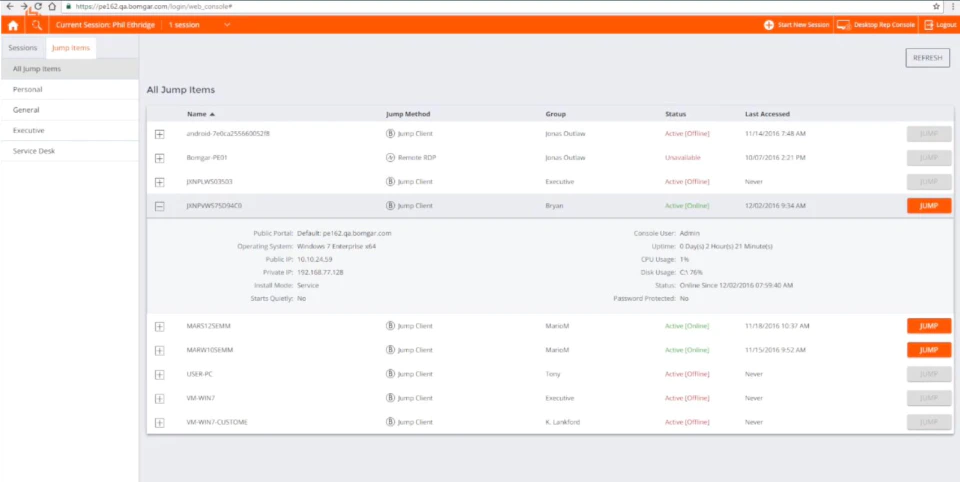Screen dimensions: 960x482
Task: Select the Executive jump group
Action: click(x=69, y=130)
